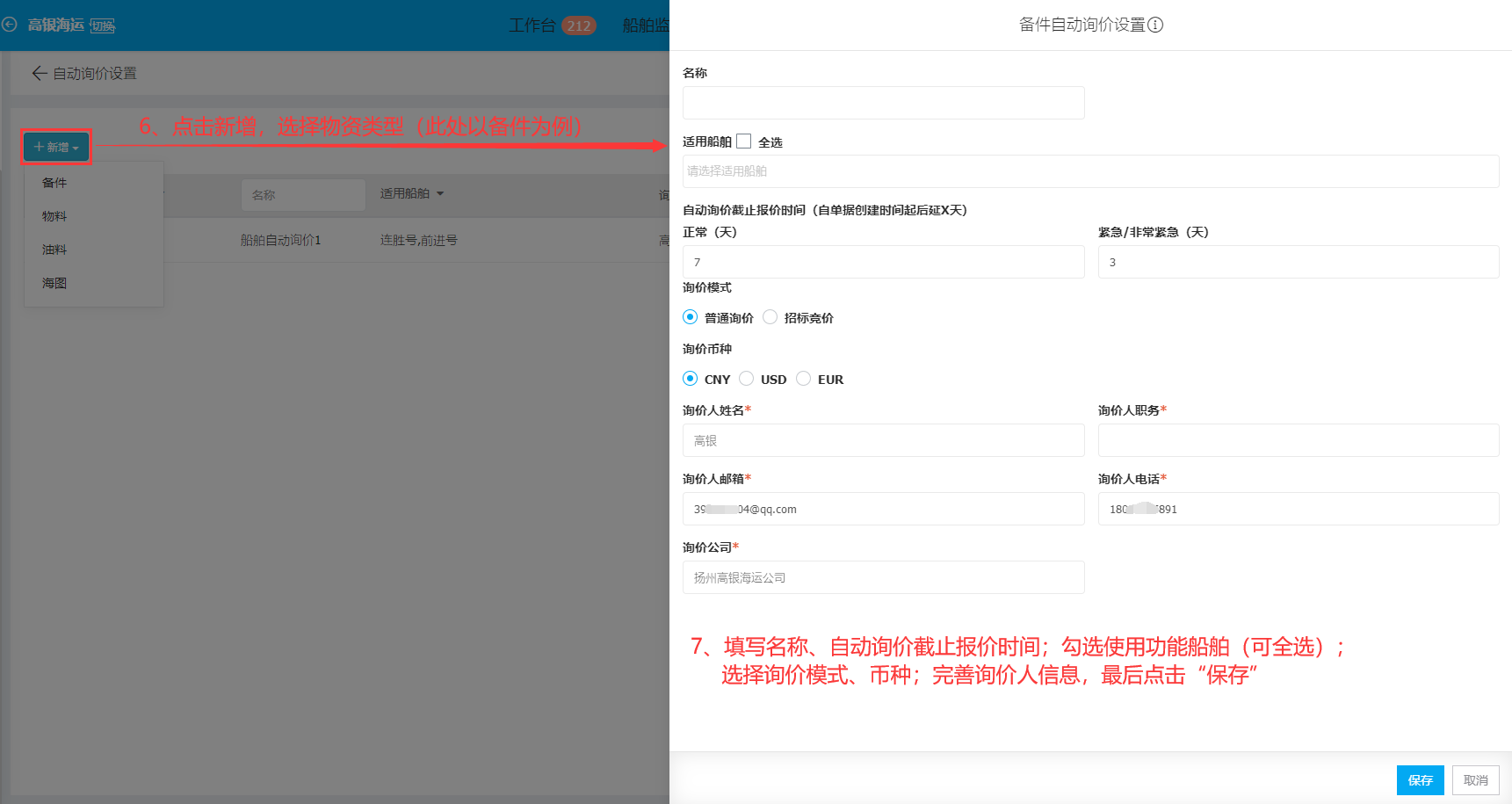Click the 询价公司 company field
Viewport: 1512px width, 804px height.
click(x=883, y=577)
